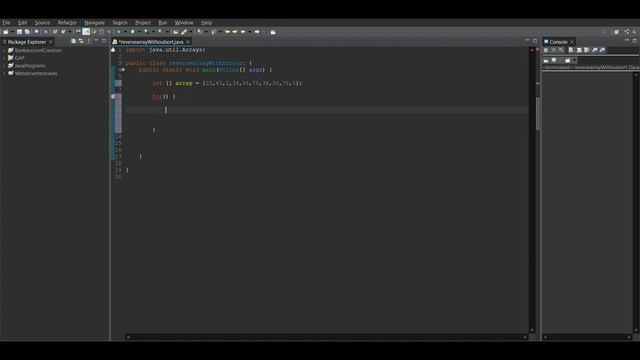Click the Save All toolbar icon

[27, 32]
